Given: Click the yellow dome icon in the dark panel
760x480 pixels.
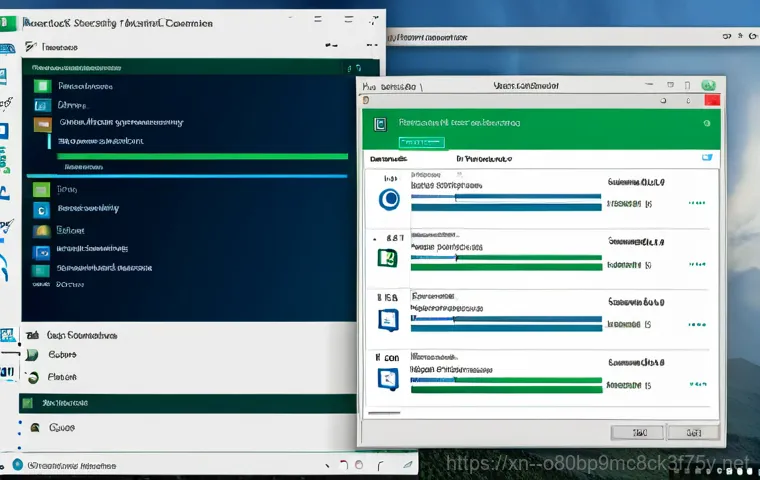Looking at the screenshot, I should coord(42,231).
